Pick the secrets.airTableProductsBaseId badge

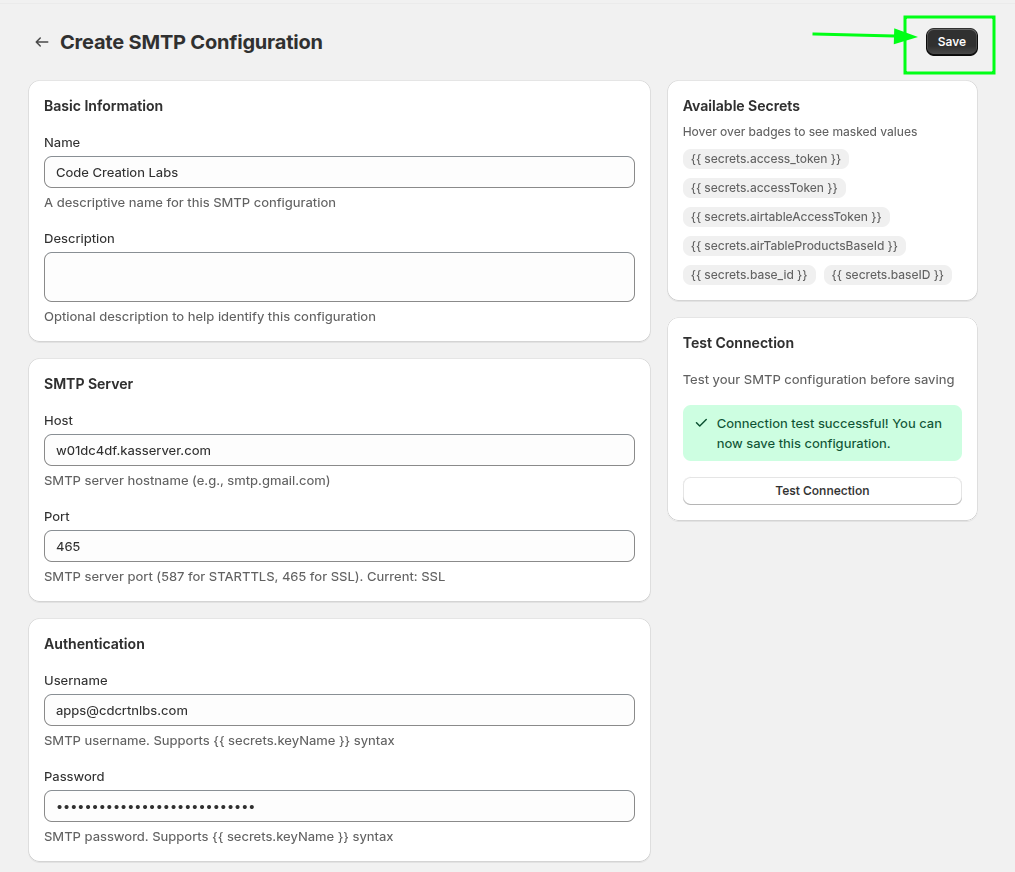794,246
